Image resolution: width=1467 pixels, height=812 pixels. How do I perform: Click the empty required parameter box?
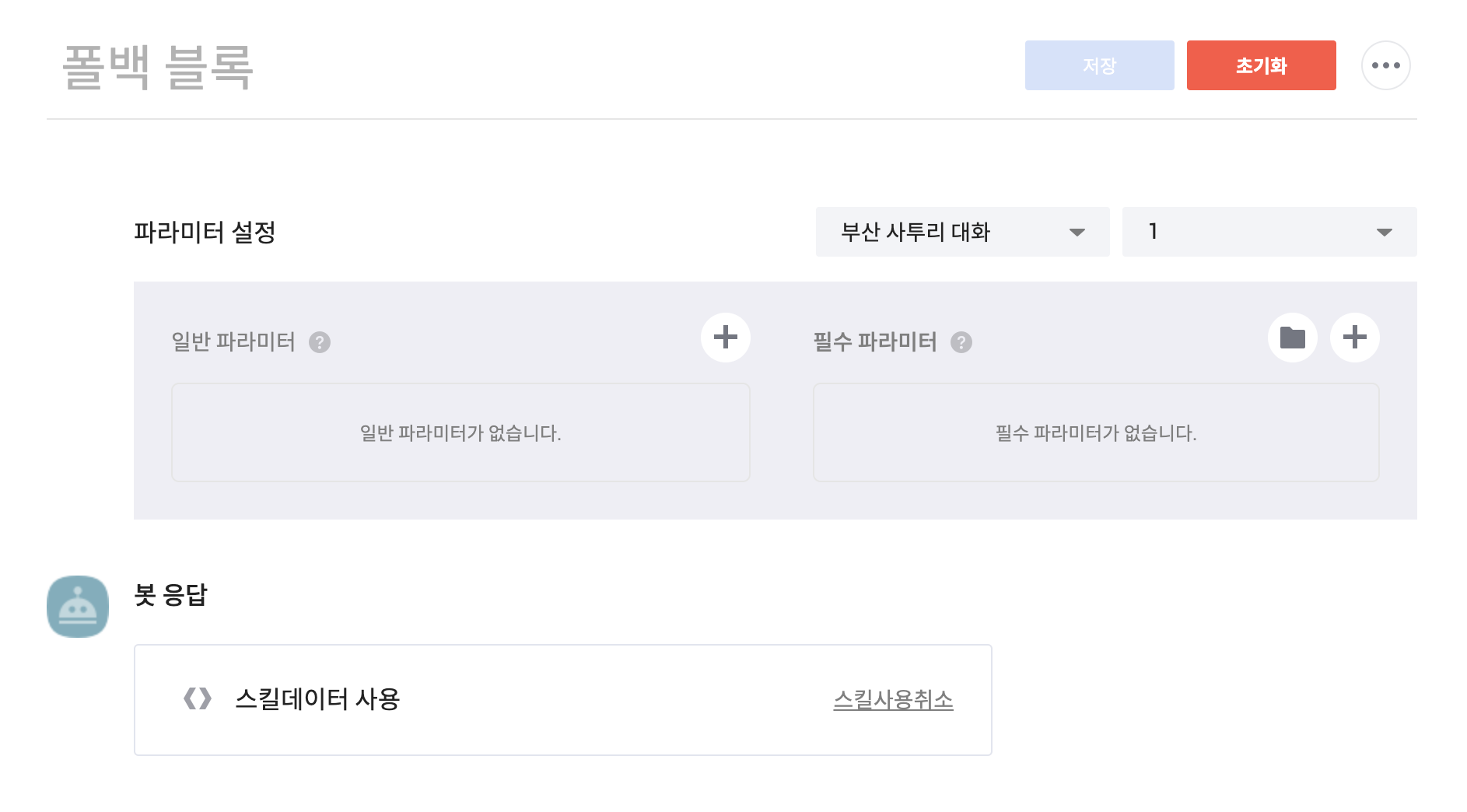1095,432
